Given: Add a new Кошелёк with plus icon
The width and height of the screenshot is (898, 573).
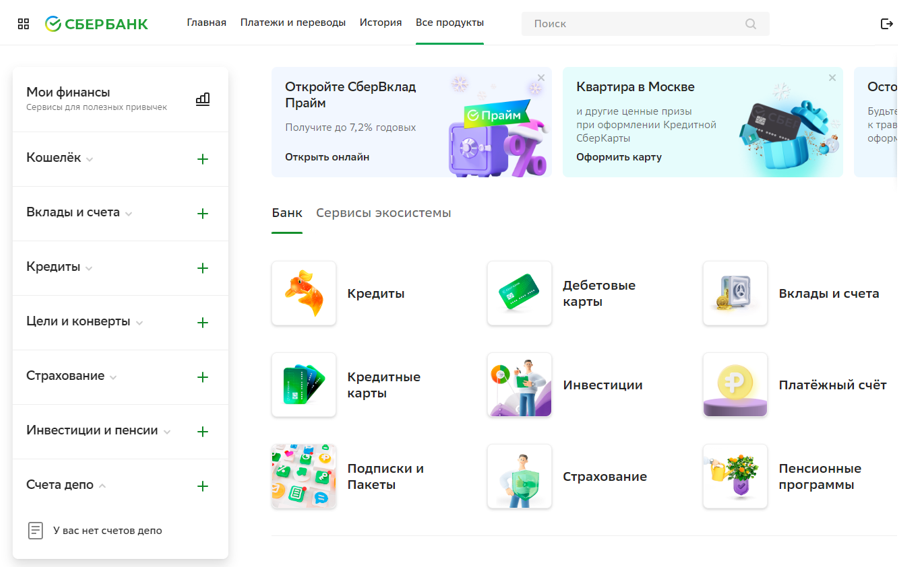Looking at the screenshot, I should pyautogui.click(x=202, y=159).
